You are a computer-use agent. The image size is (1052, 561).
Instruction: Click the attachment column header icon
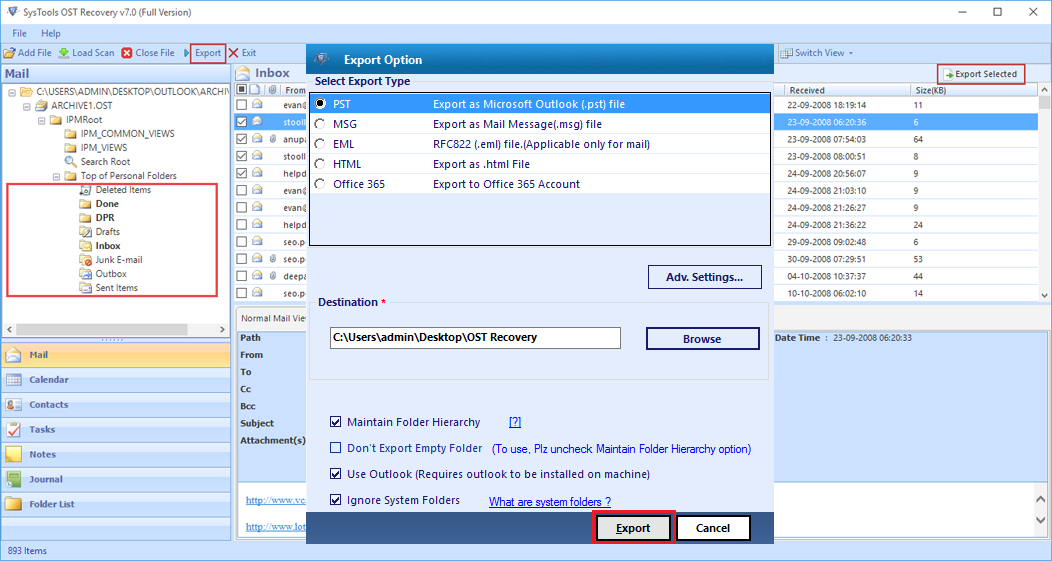point(272,89)
